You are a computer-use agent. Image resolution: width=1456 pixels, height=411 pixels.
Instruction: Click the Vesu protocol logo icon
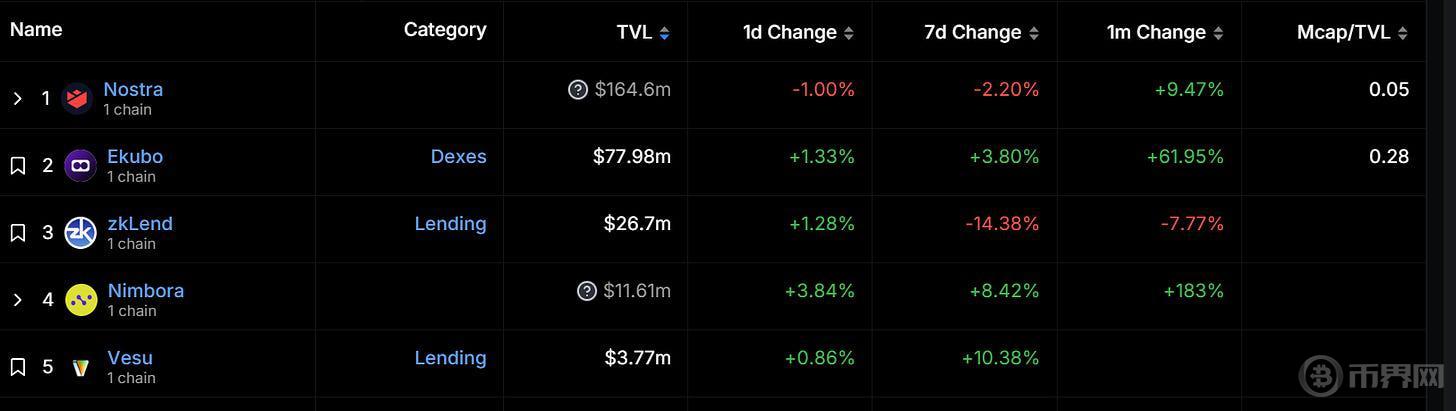(x=80, y=367)
